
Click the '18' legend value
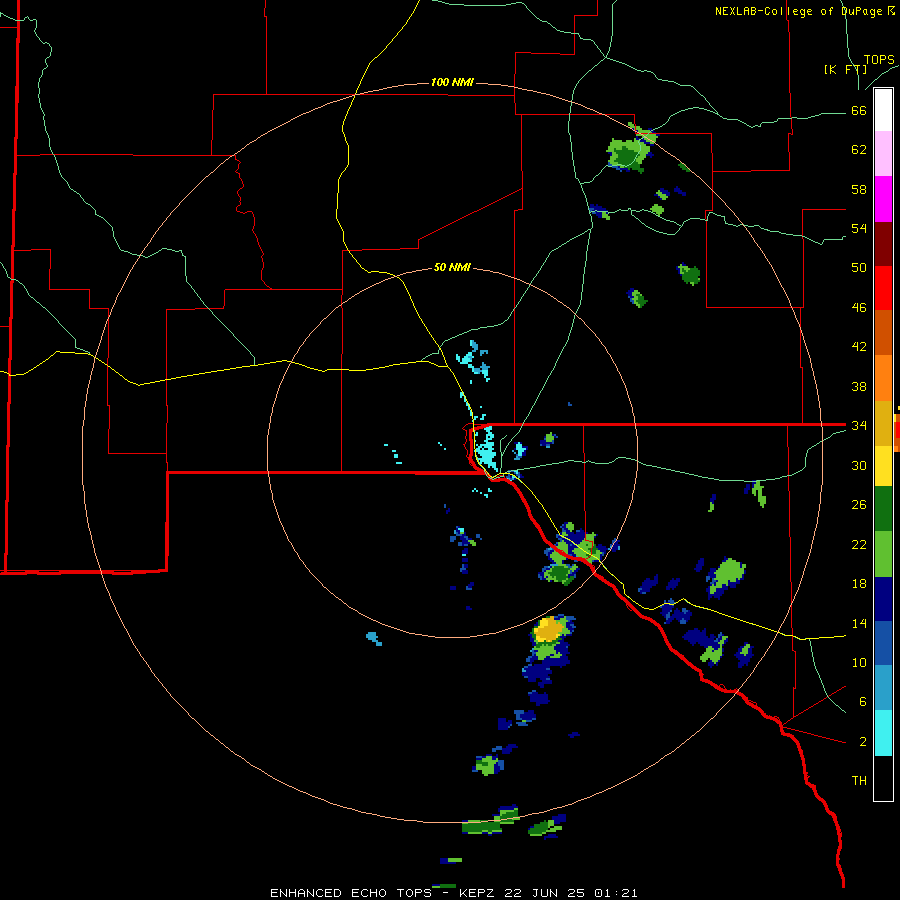(859, 584)
